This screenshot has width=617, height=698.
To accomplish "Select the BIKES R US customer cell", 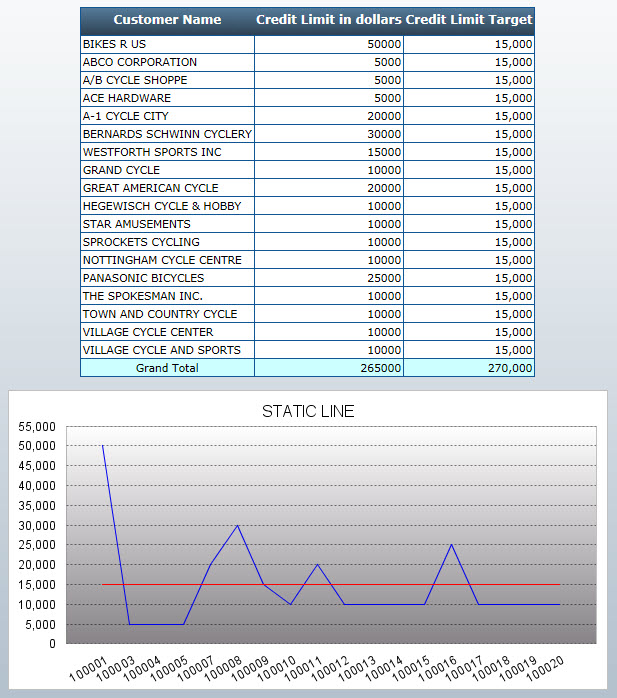I will (167, 45).
